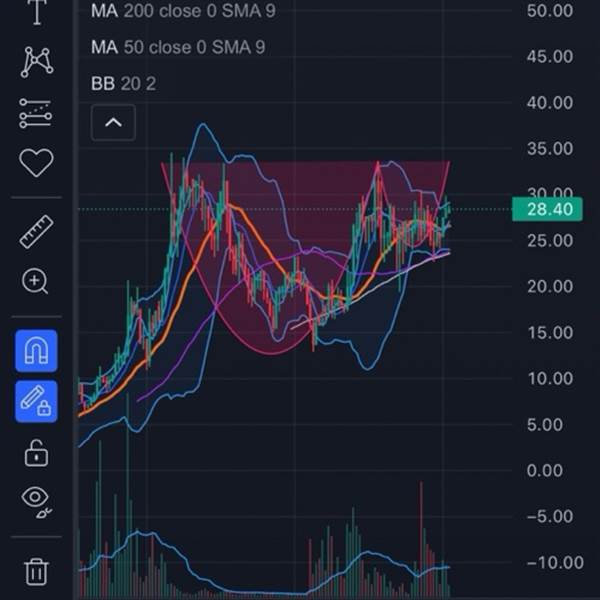Screen dimensions: 600x600
Task: Toggle stay in drawing mode
Action: click(36, 401)
